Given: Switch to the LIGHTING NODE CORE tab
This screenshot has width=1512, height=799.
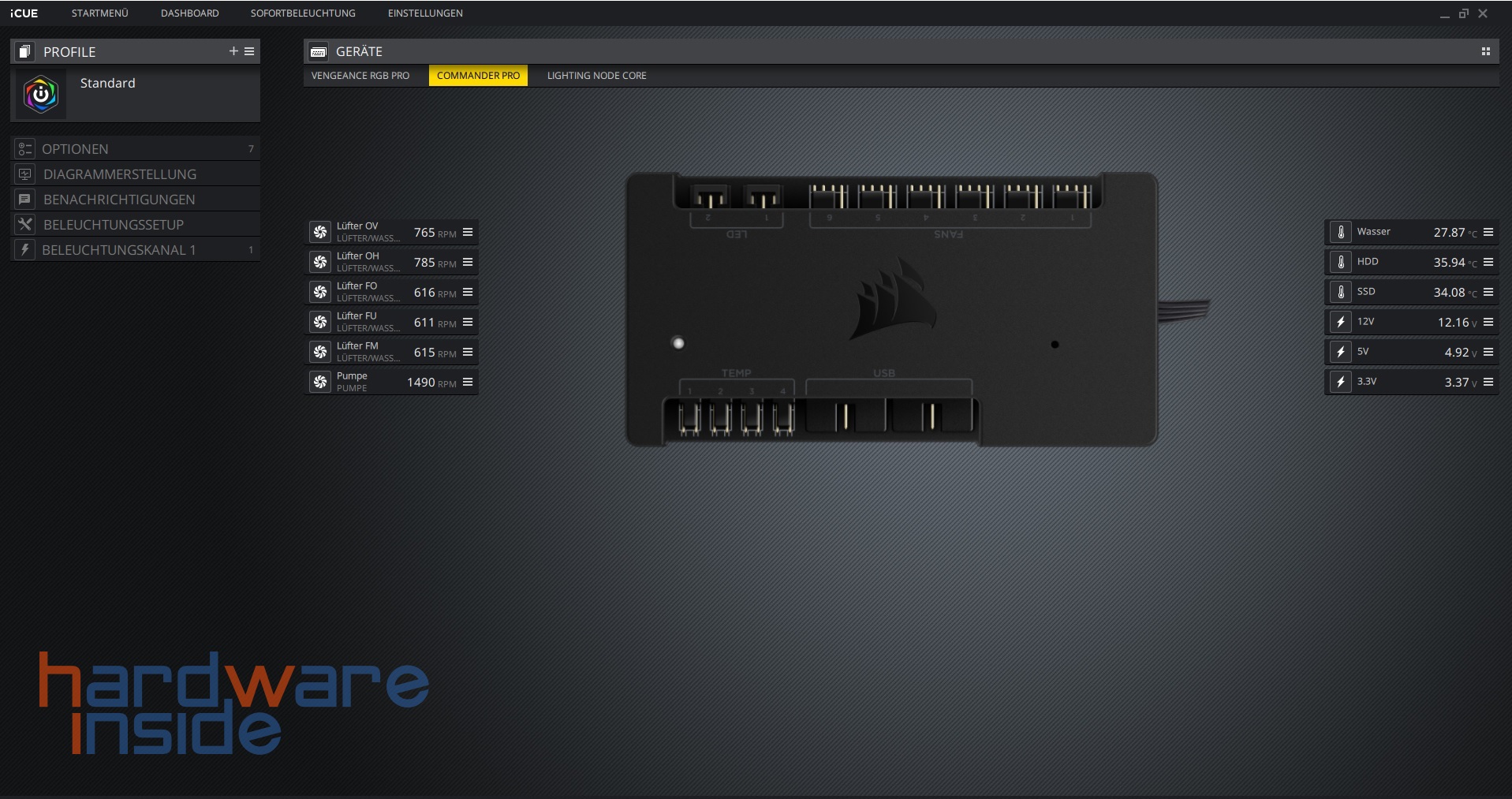Looking at the screenshot, I should pyautogui.click(x=596, y=76).
